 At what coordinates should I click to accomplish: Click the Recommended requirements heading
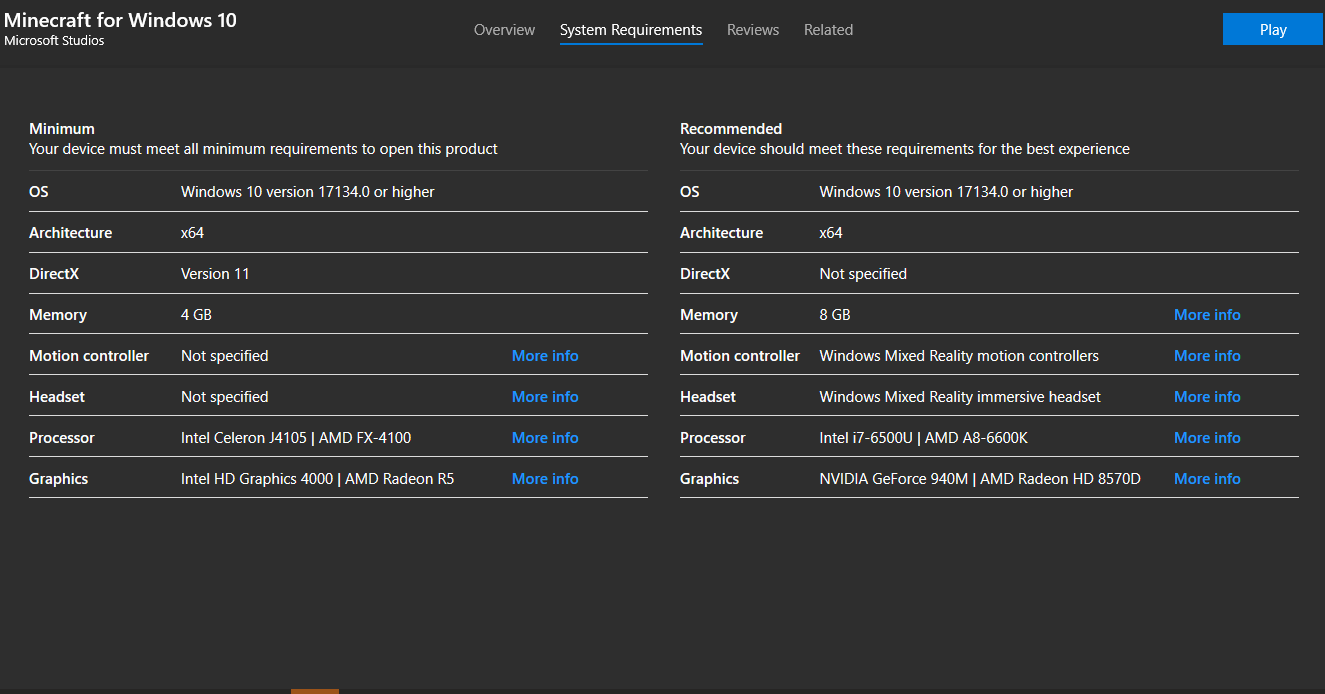(731, 129)
